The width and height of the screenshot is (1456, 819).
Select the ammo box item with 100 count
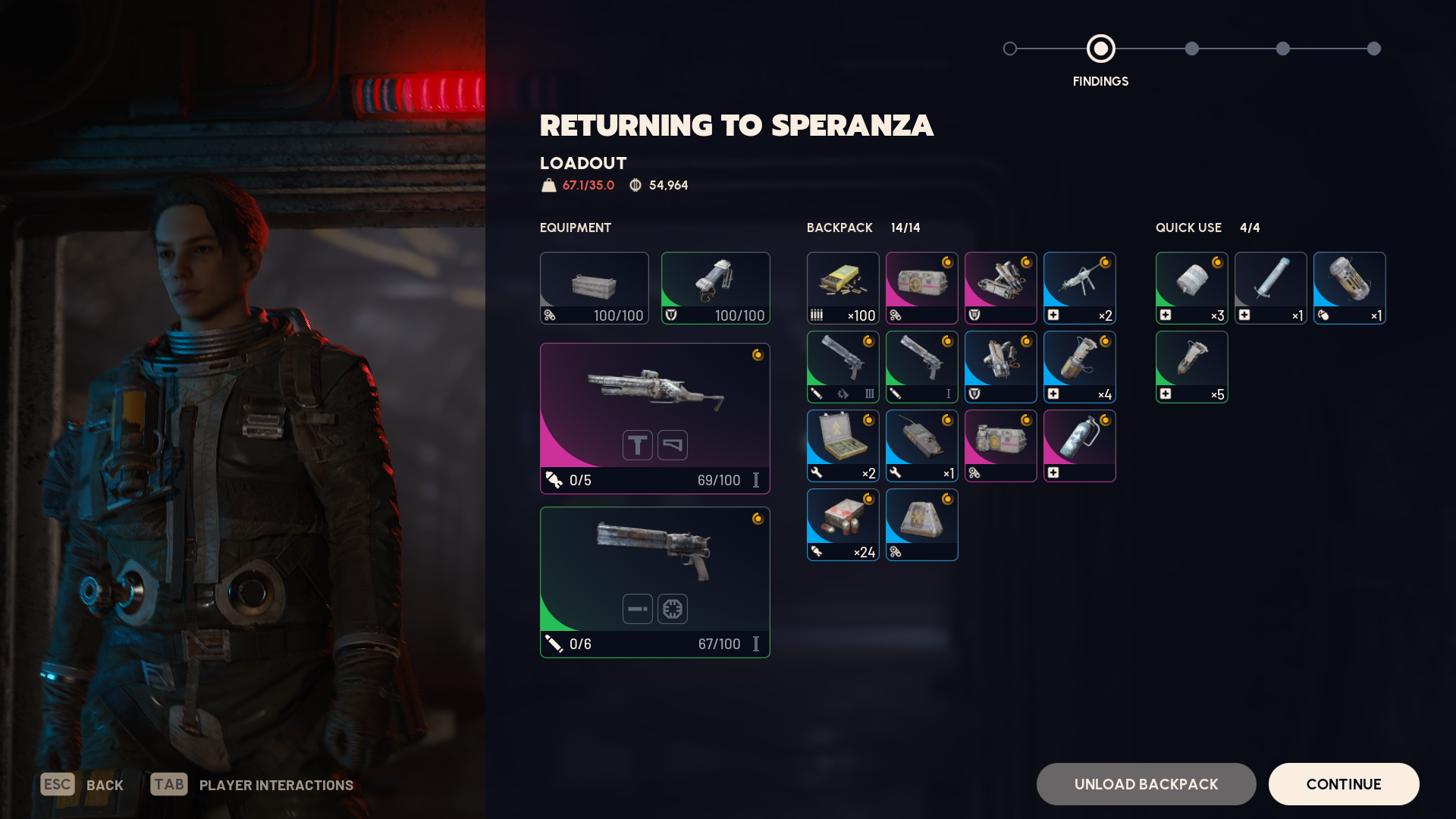(843, 288)
